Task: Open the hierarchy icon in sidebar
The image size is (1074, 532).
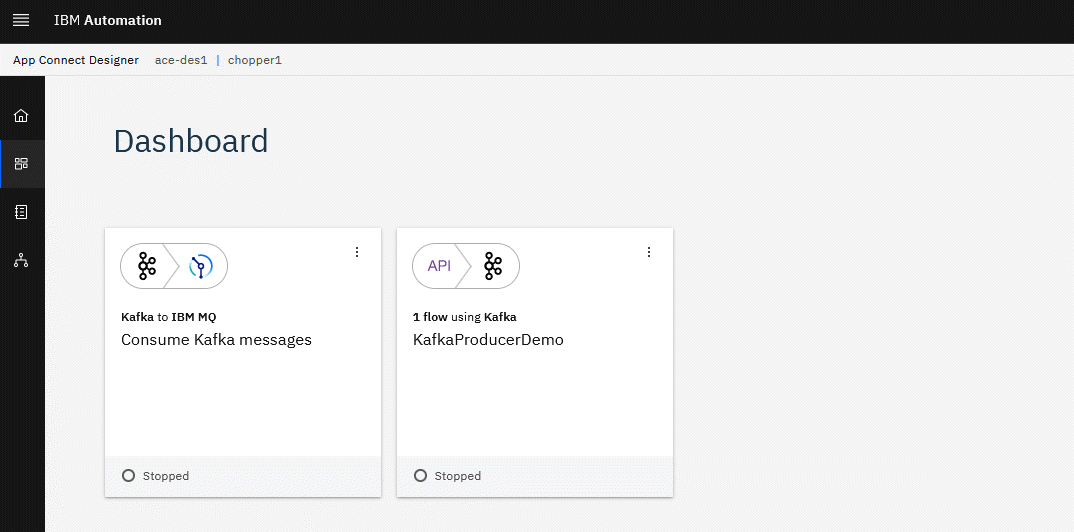Action: (21, 261)
